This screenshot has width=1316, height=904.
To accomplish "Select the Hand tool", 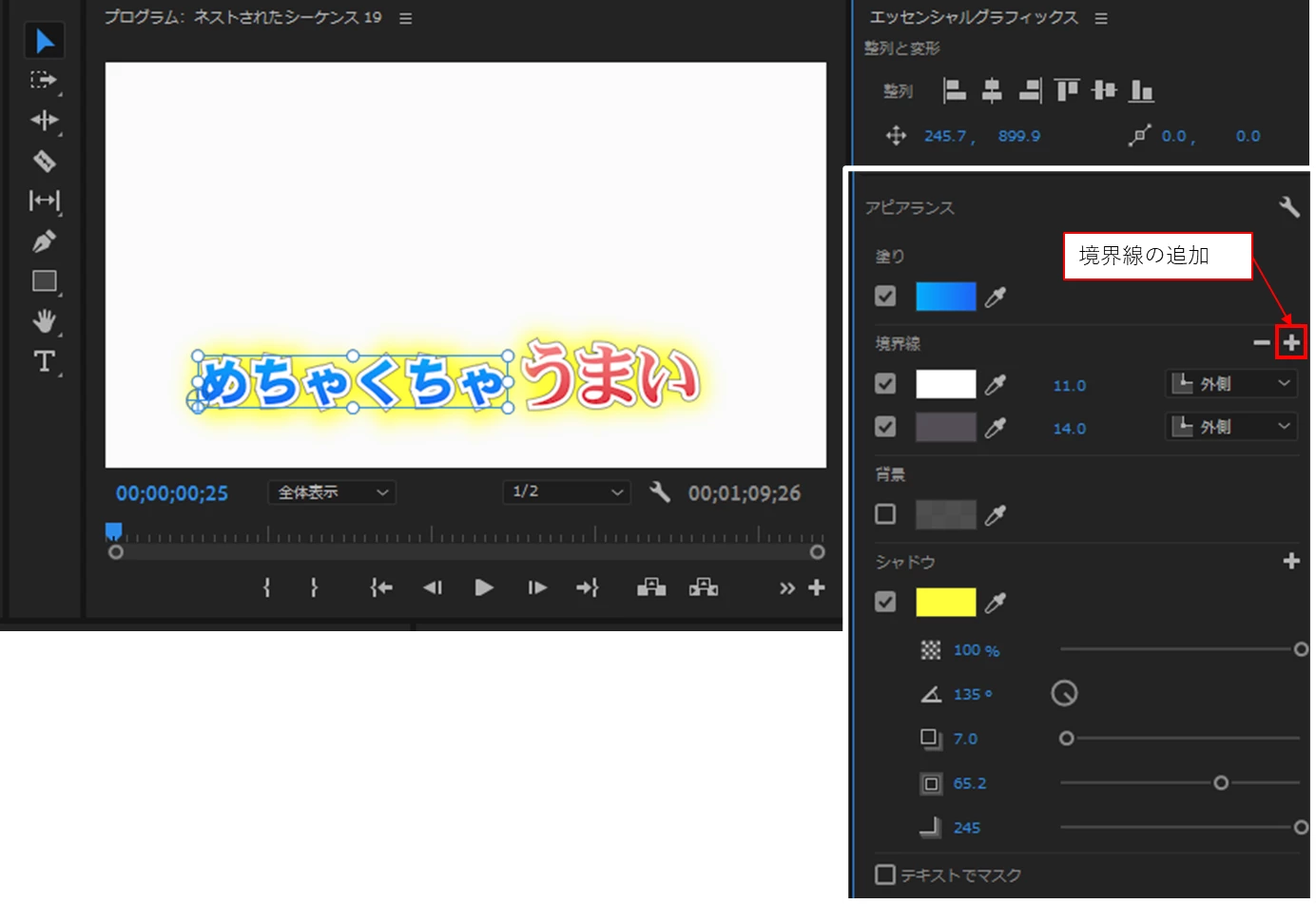I will (44, 321).
